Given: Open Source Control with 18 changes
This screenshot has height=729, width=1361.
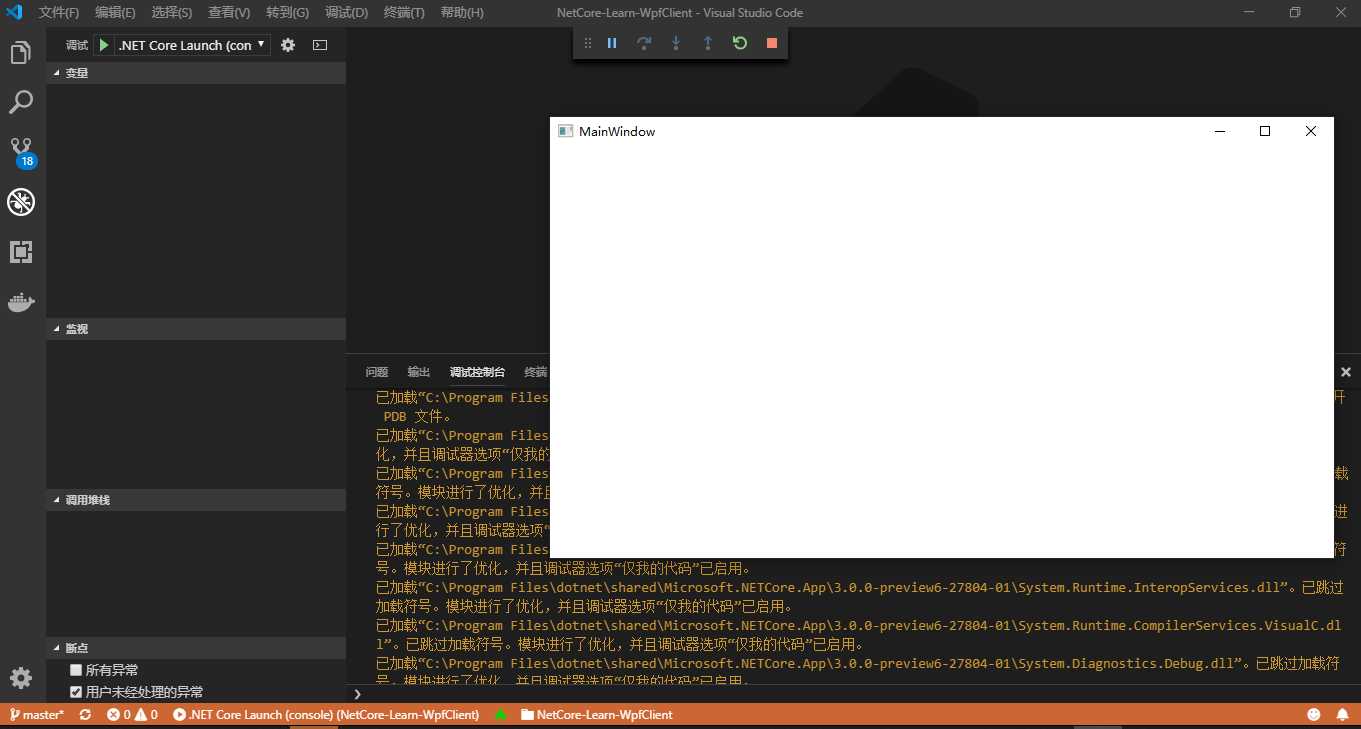Looking at the screenshot, I should 21,152.
